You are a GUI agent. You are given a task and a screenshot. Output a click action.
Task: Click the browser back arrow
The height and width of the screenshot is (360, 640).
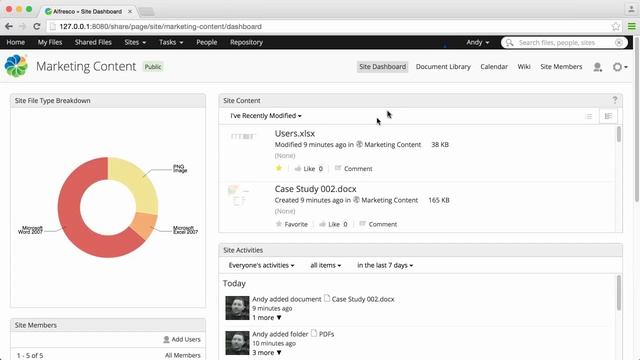(9, 27)
